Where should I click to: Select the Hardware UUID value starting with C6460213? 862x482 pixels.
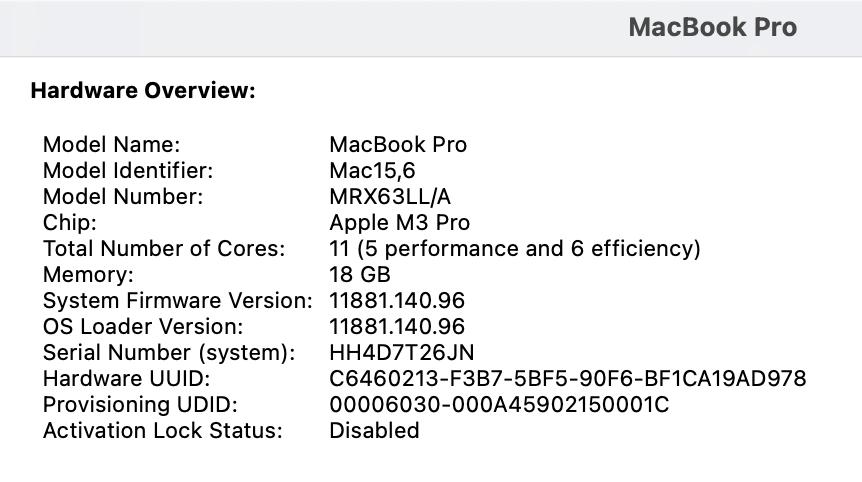tap(567, 378)
